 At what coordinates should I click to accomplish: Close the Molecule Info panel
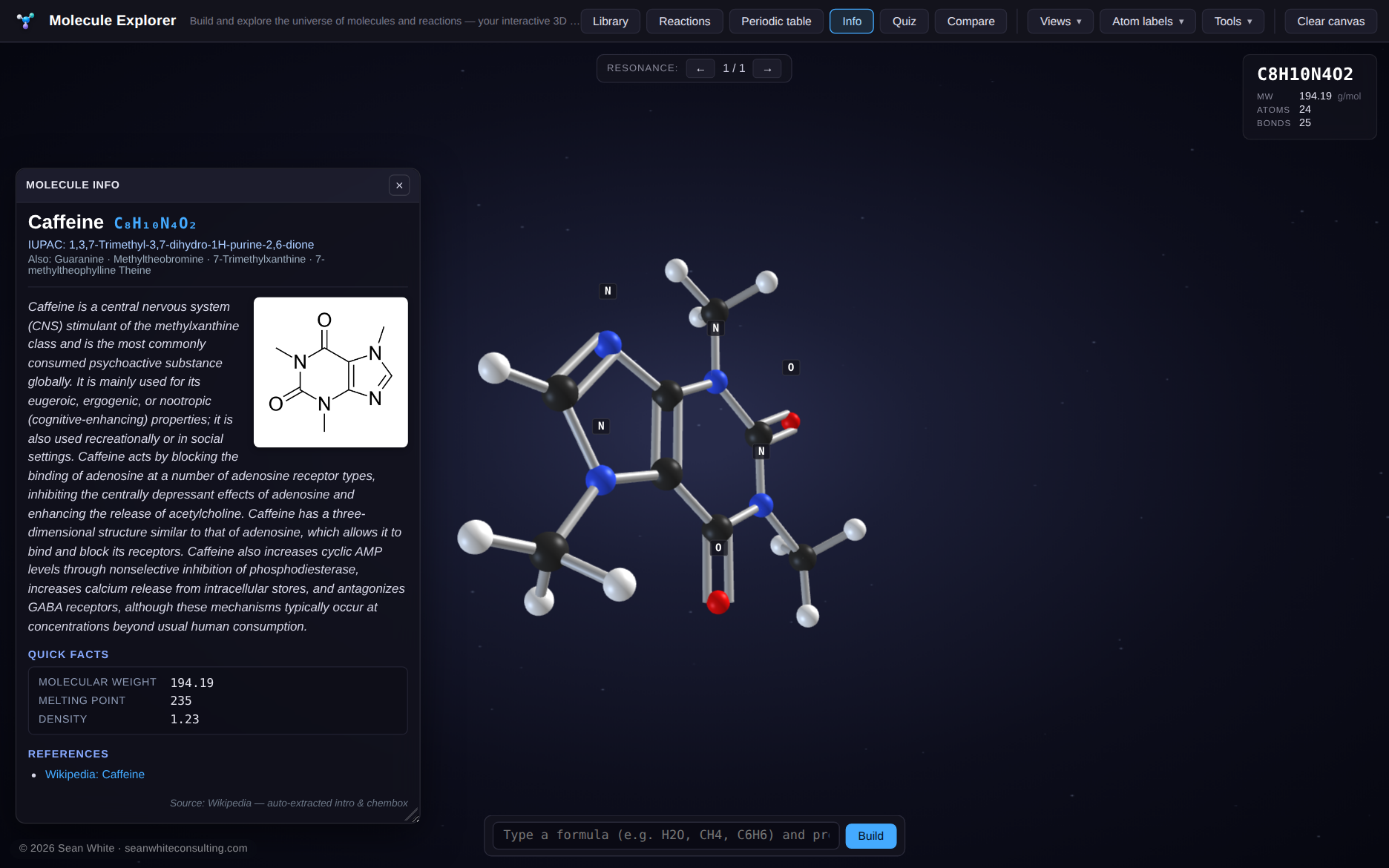click(399, 185)
